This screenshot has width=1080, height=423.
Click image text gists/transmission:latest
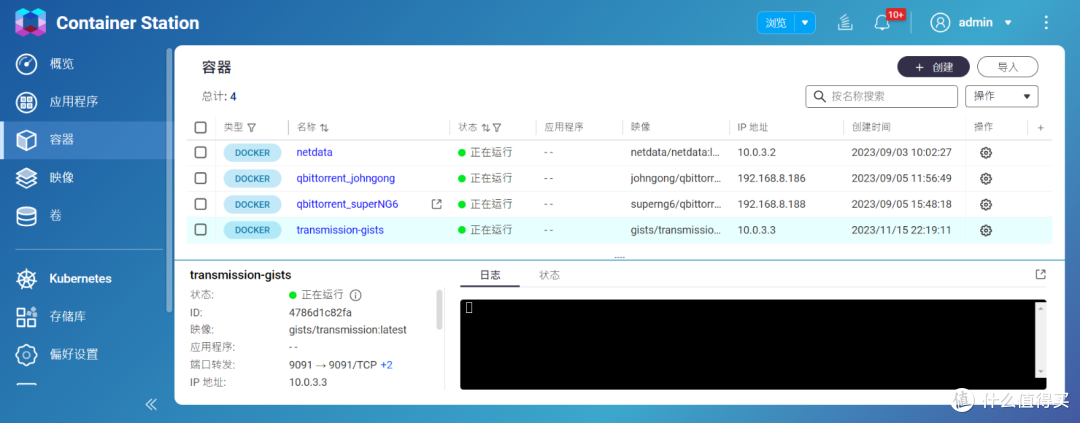tap(348, 330)
